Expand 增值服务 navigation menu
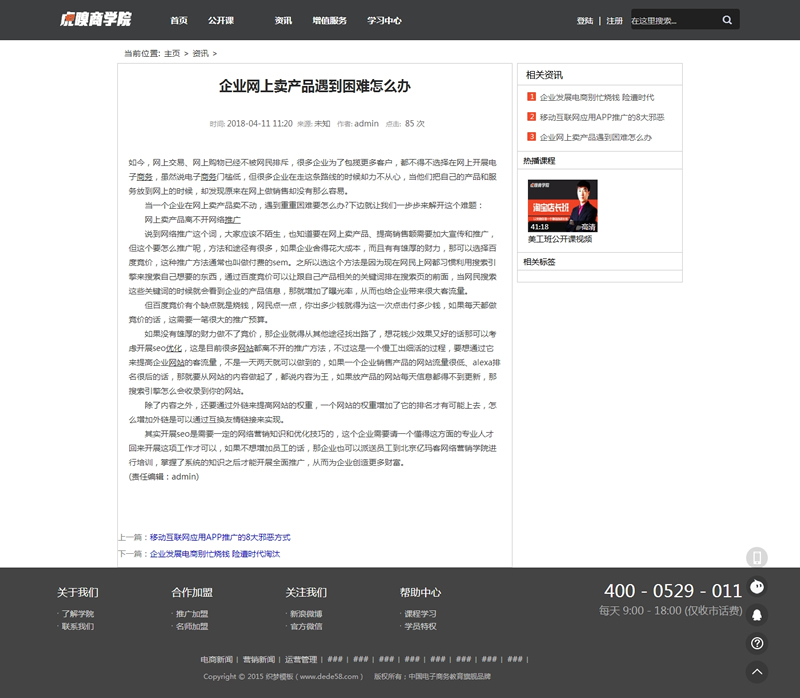This screenshot has height=698, width=800. pyautogui.click(x=329, y=20)
